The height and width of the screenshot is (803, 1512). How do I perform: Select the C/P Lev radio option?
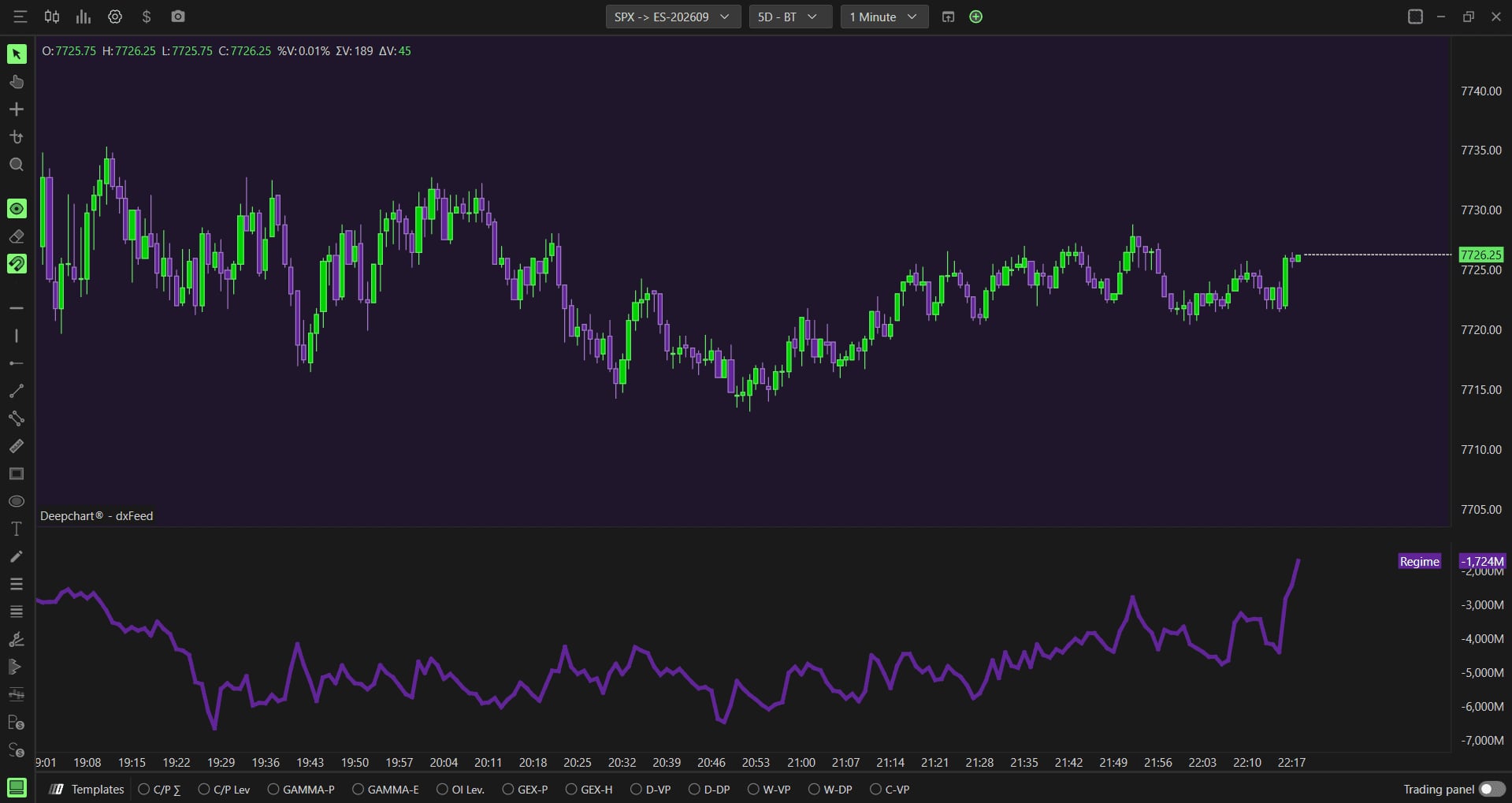click(x=224, y=789)
